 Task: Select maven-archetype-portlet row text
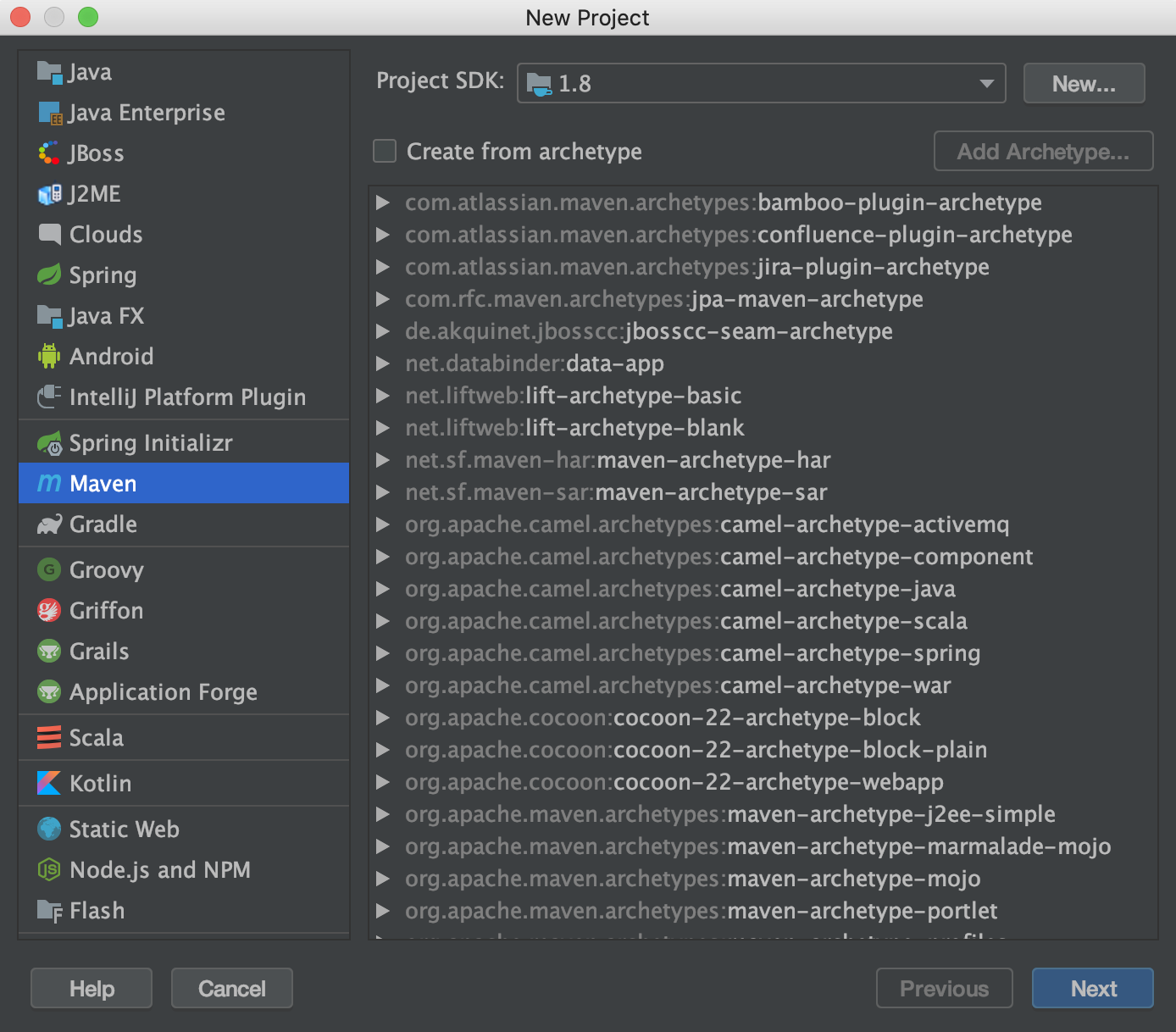click(702, 911)
